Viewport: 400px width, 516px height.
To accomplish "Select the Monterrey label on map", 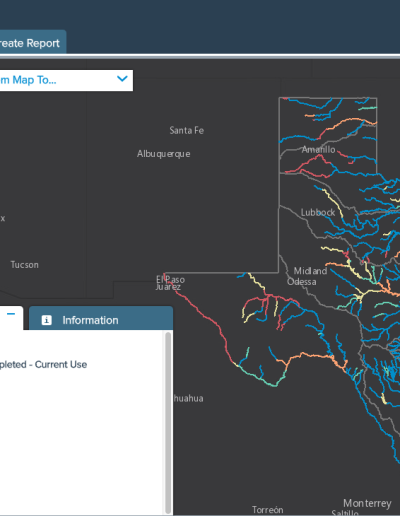I will point(367,503).
